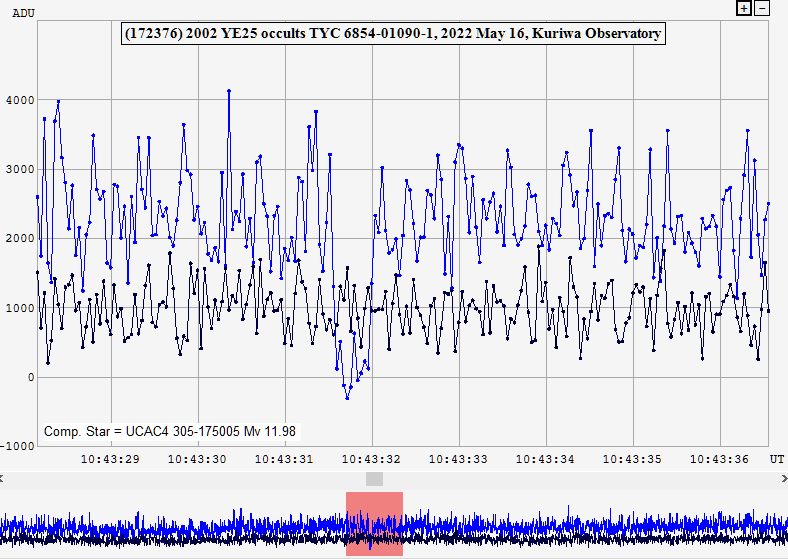The image size is (788, 559).
Task: Click the red highlighted region in the overview strip
Action: [x=374, y=524]
